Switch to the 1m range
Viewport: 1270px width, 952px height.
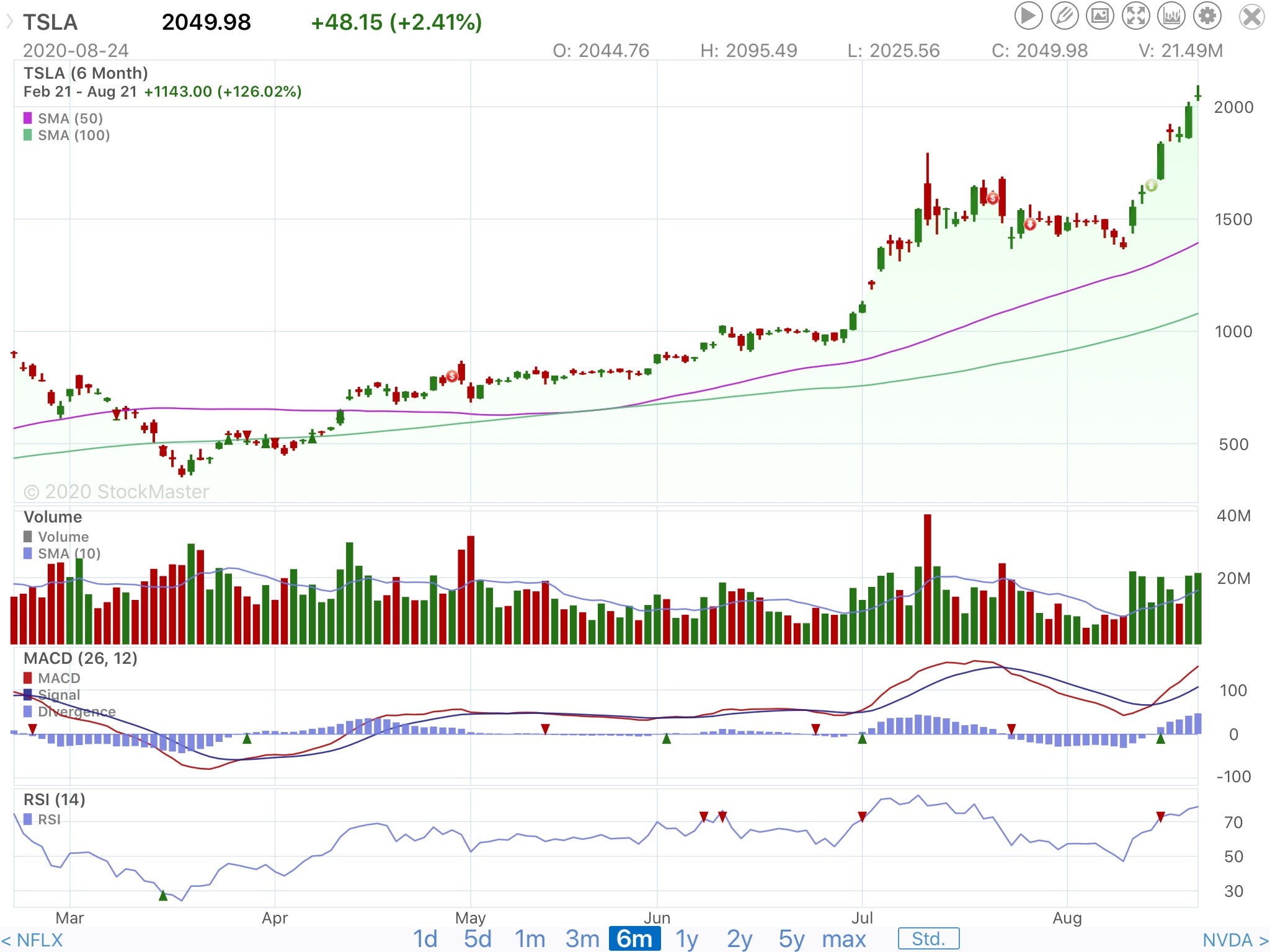(530, 938)
